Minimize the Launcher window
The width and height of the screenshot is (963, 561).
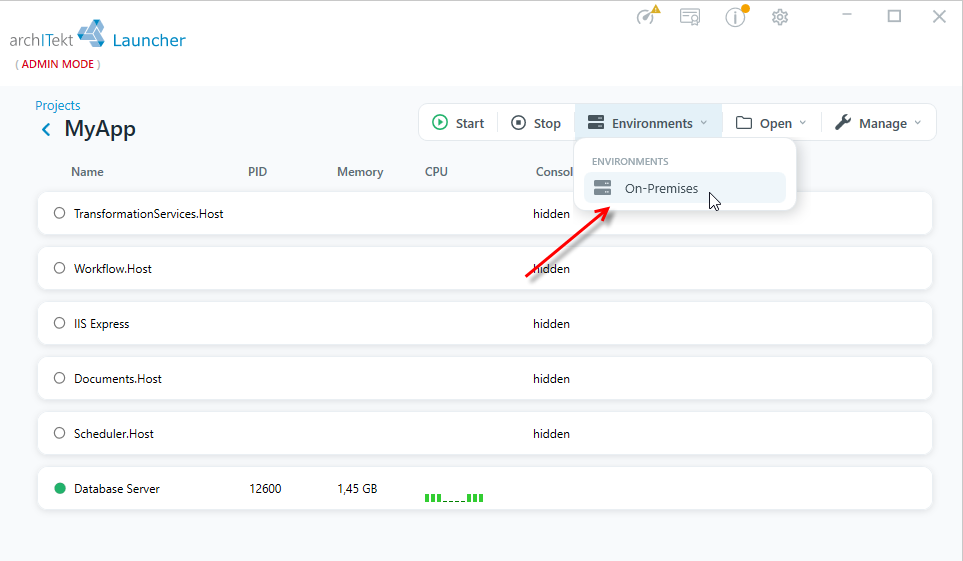pyautogui.click(x=847, y=16)
